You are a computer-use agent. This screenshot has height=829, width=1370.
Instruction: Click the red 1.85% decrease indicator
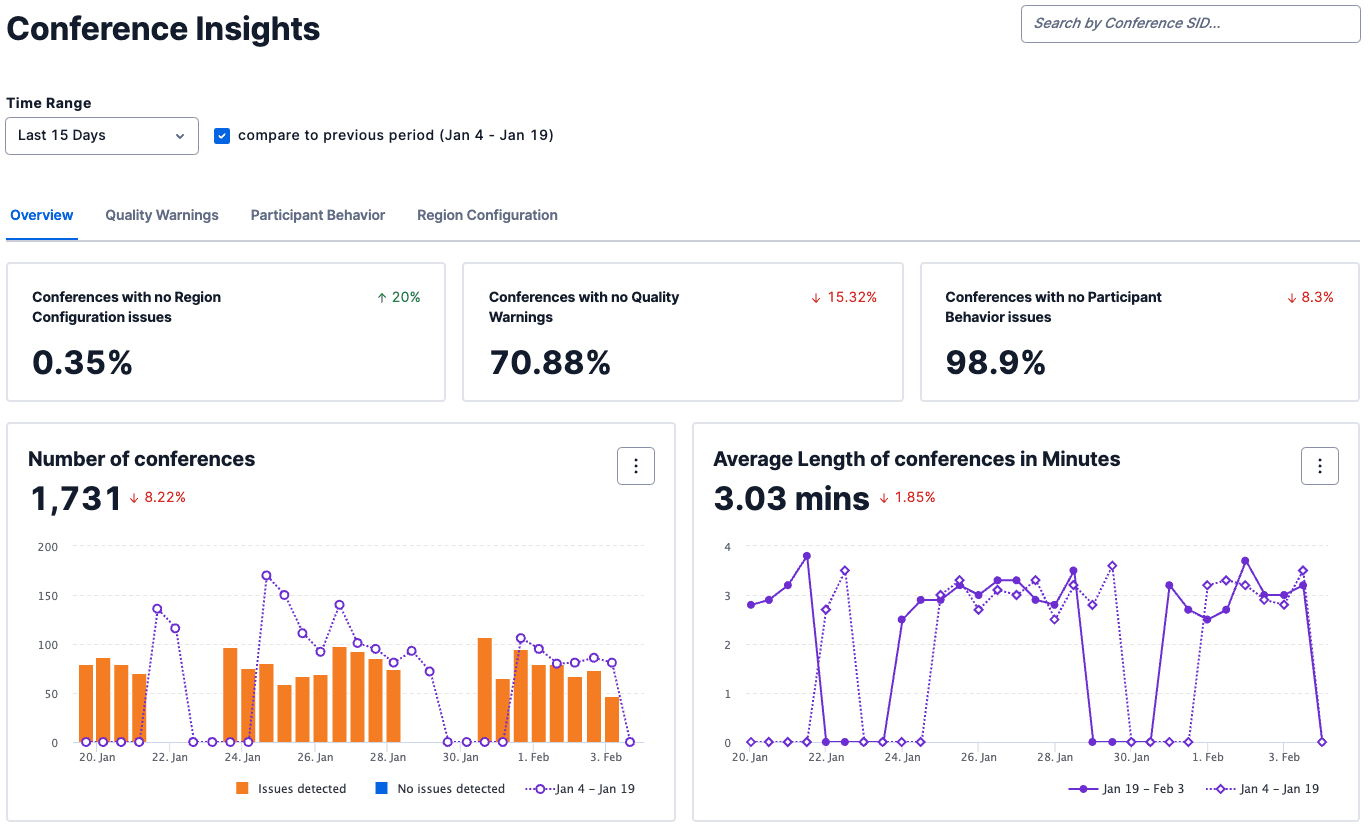(x=905, y=499)
